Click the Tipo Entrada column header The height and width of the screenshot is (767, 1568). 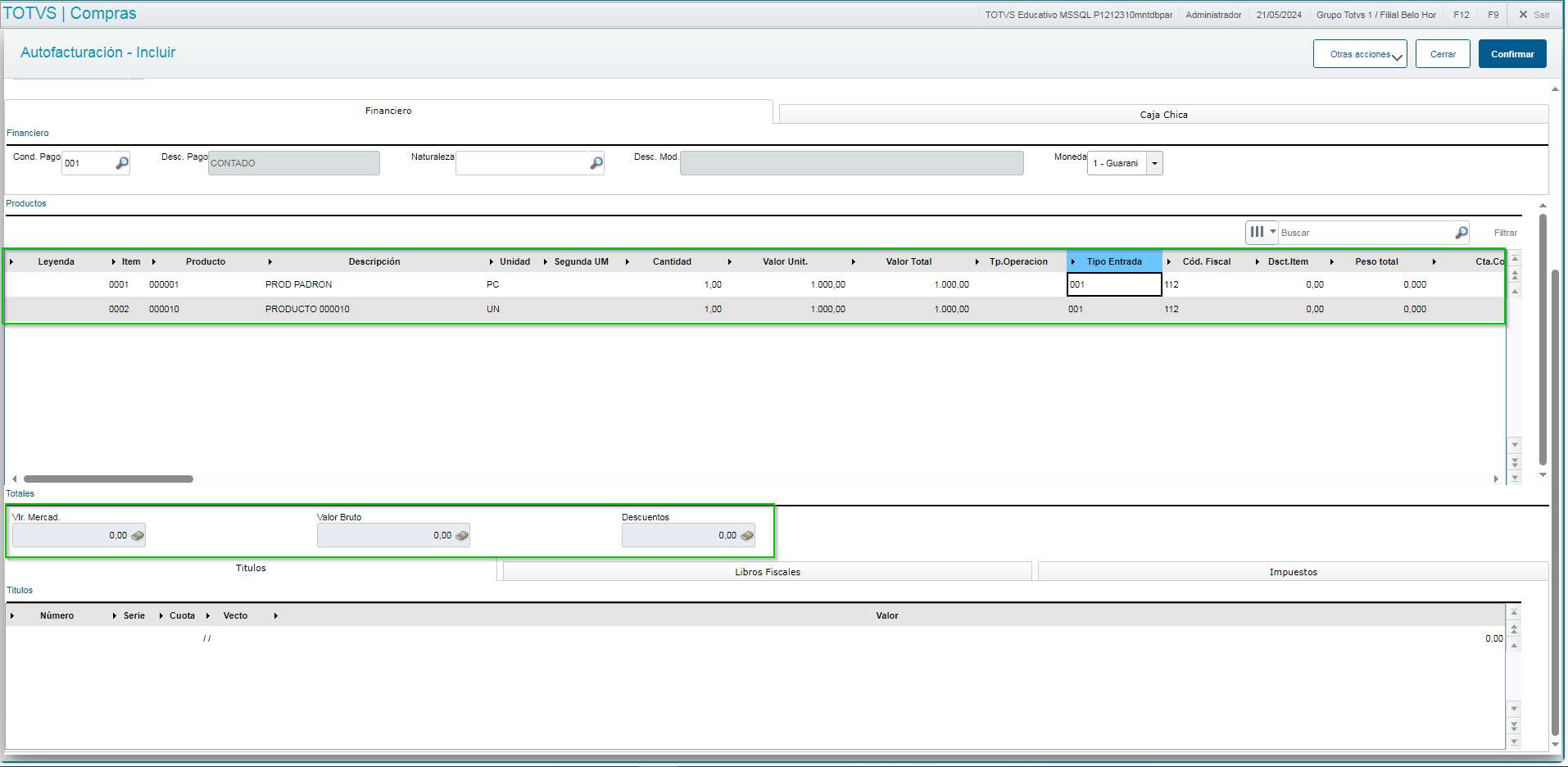coord(1114,261)
